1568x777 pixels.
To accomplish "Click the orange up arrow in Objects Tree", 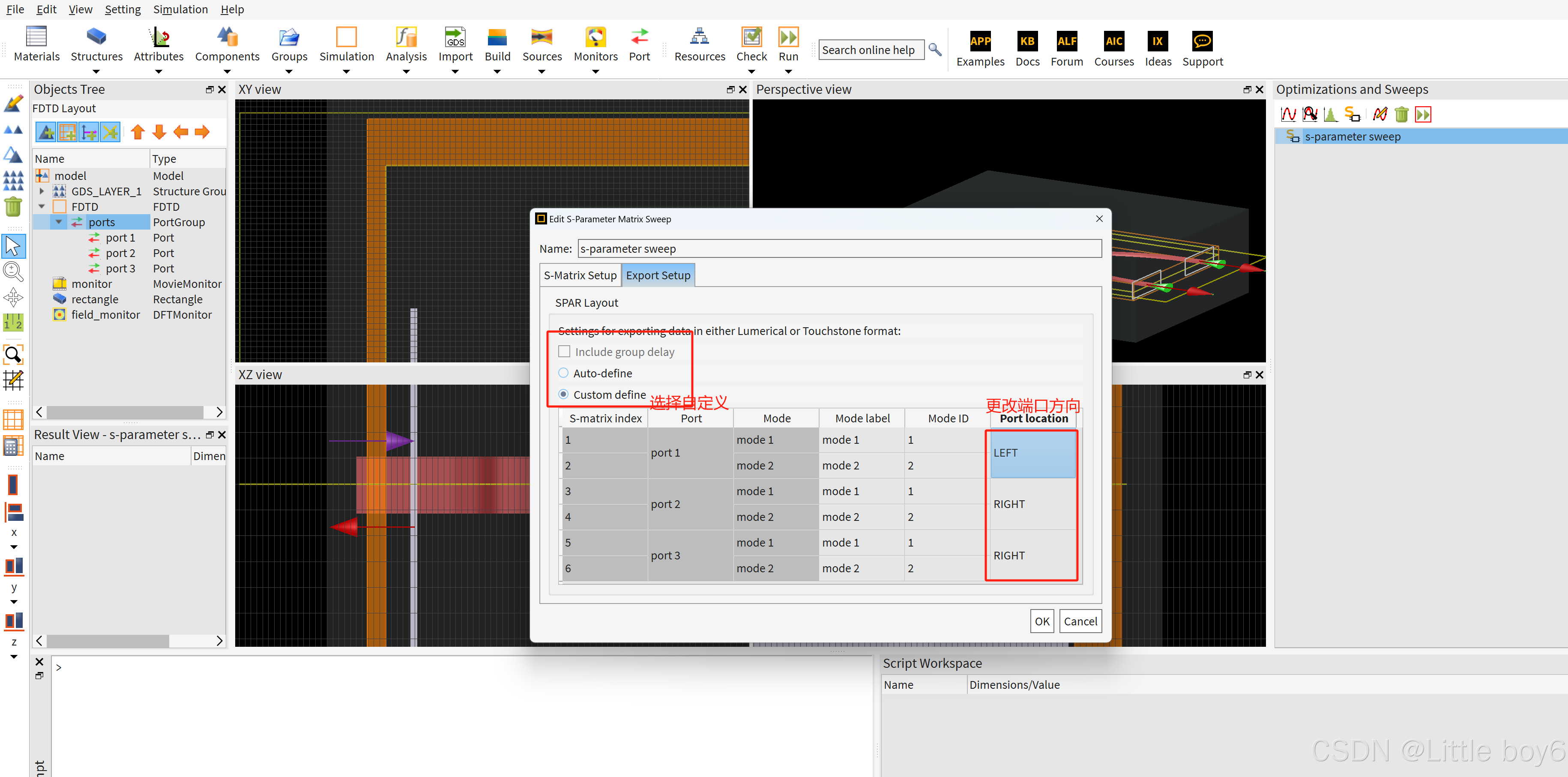I will [x=138, y=132].
